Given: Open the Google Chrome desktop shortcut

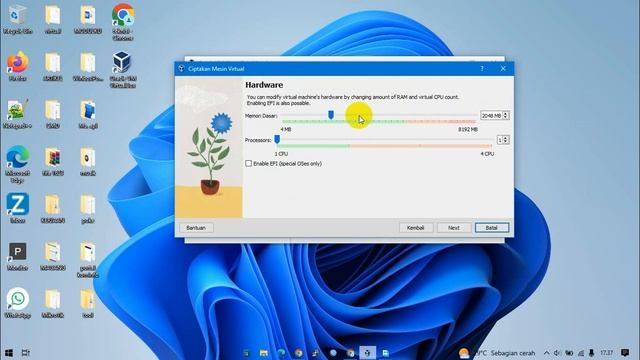Looking at the screenshot, I should pyautogui.click(x=123, y=22).
